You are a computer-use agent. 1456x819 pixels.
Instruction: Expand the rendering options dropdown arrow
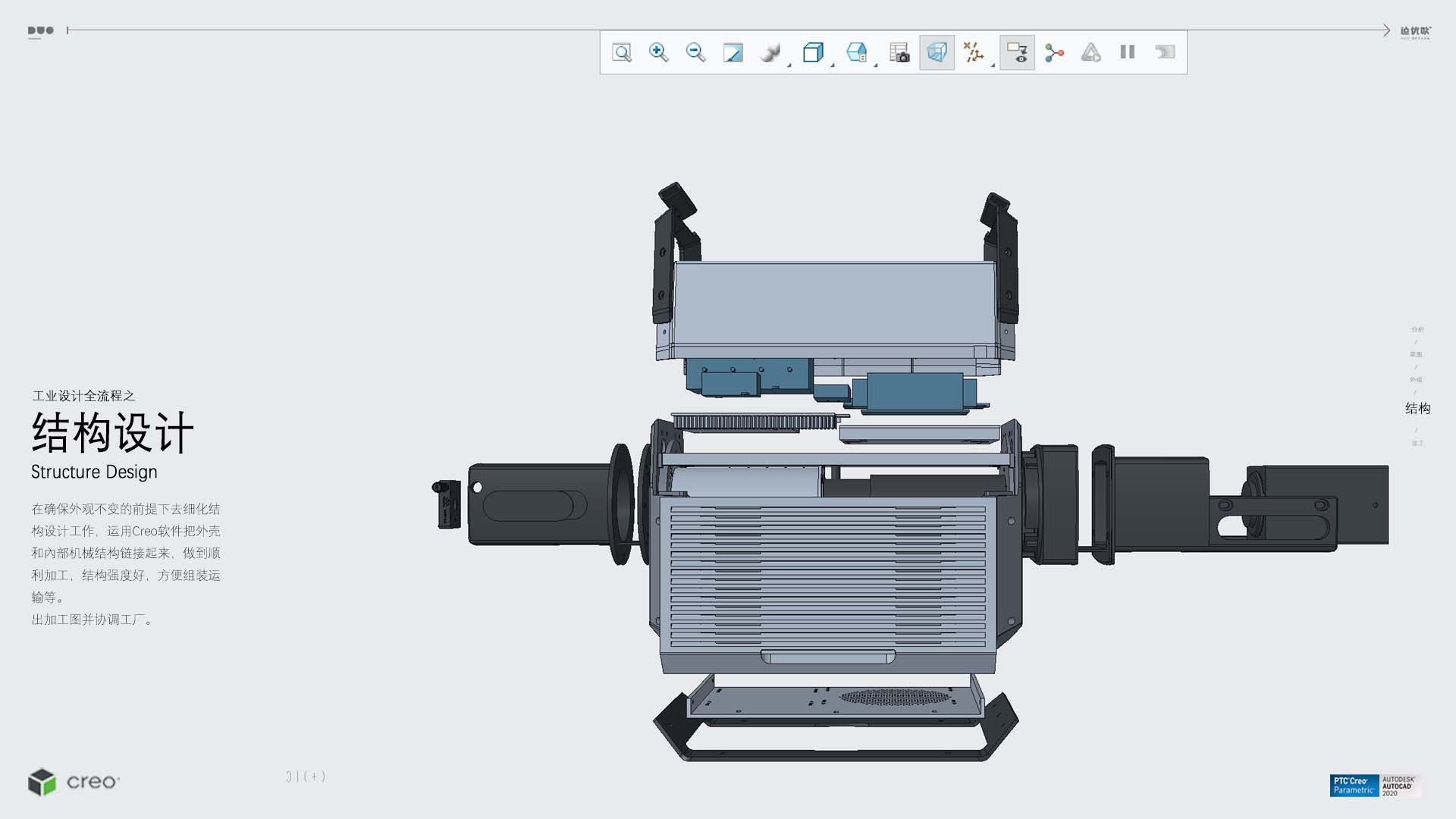(789, 65)
